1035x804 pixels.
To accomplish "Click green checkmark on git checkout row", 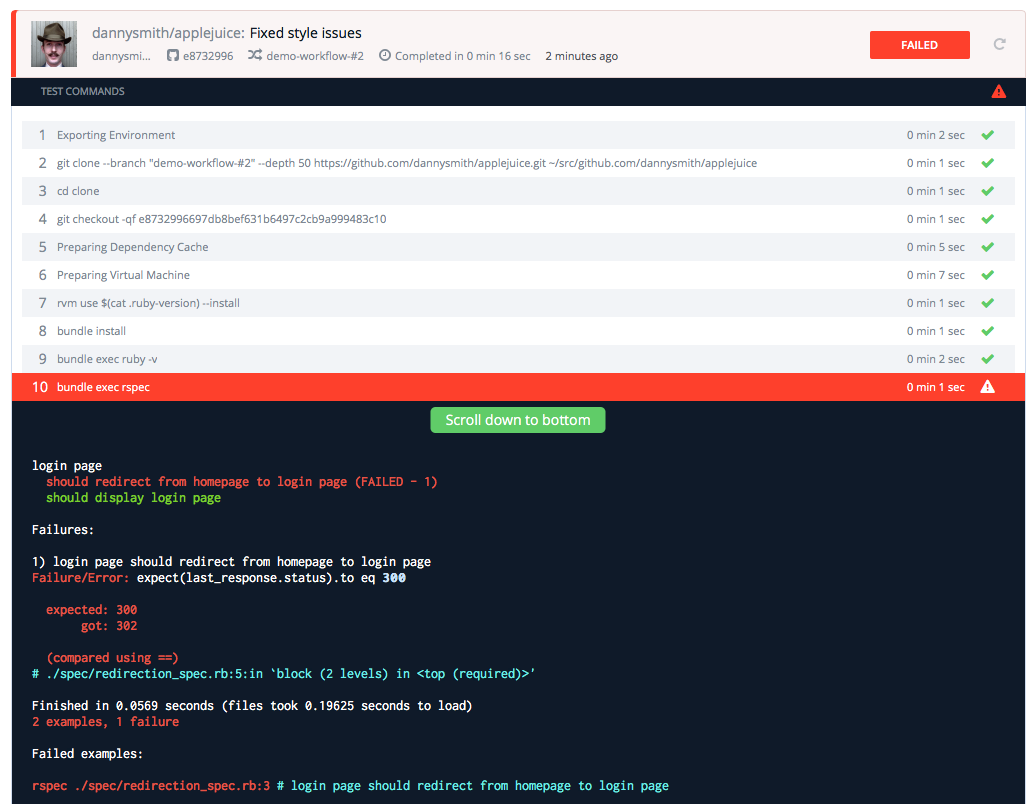I will point(987,219).
